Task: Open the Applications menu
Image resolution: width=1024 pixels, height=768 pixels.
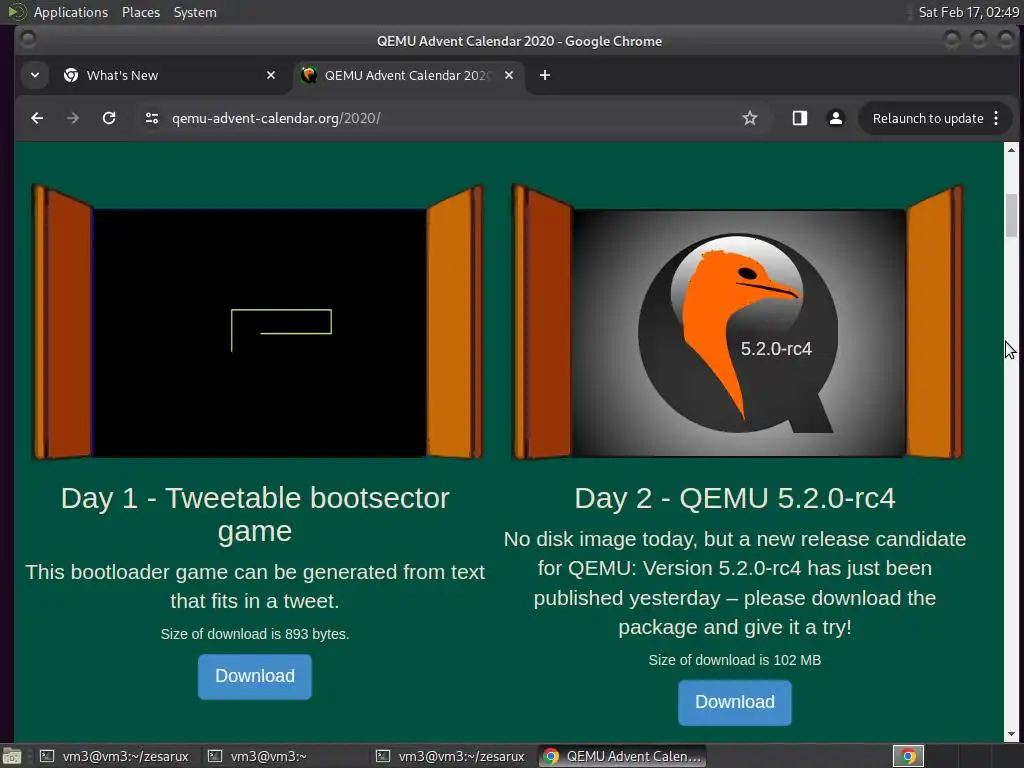Action: coord(71,12)
